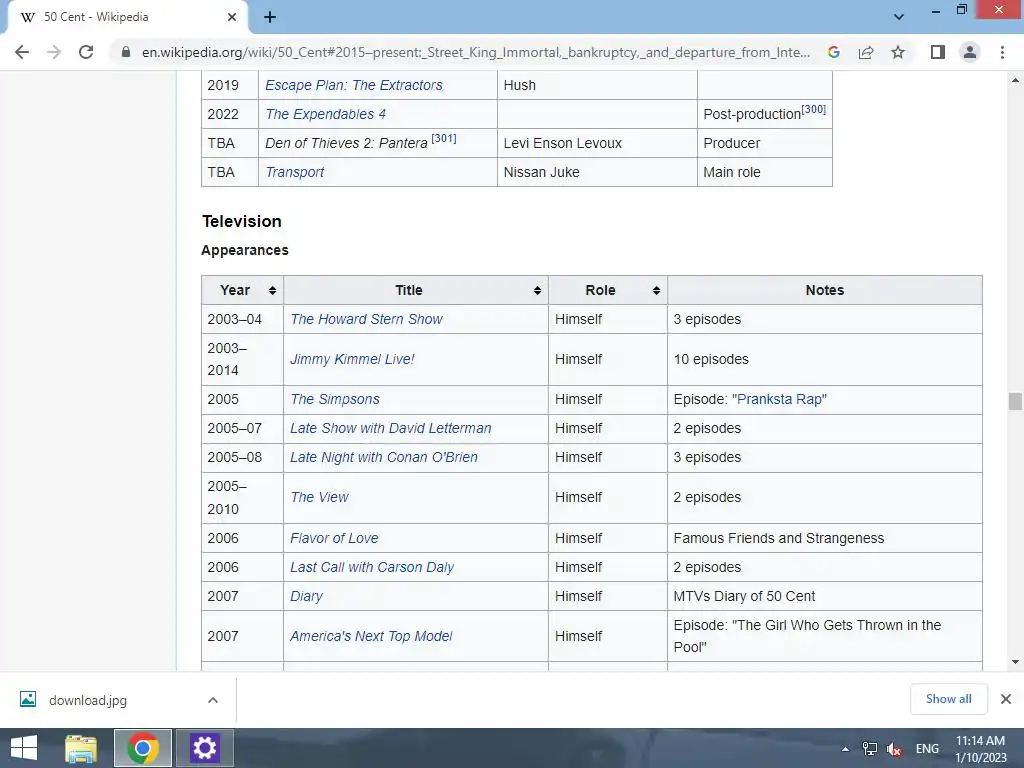Open Late Show with David Letterman link
The image size is (1024, 768).
(x=391, y=428)
